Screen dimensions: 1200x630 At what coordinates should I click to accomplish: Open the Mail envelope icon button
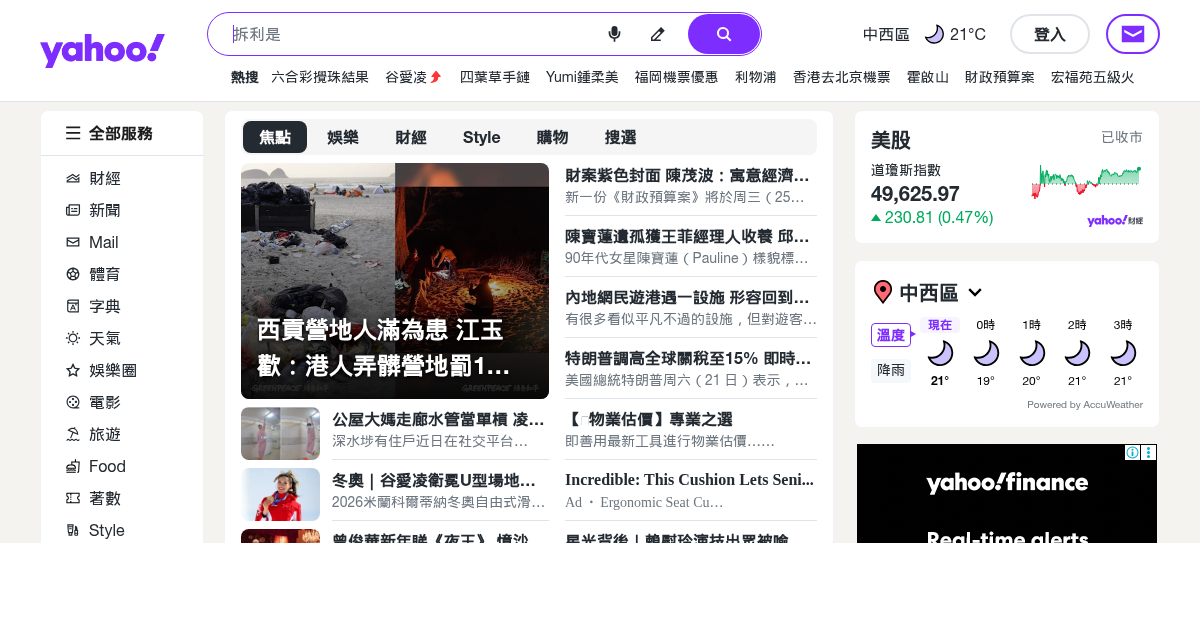(1132, 34)
